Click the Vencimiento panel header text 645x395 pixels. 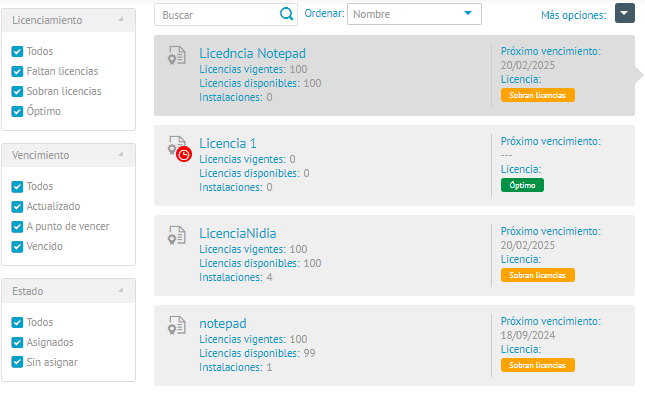point(40,155)
